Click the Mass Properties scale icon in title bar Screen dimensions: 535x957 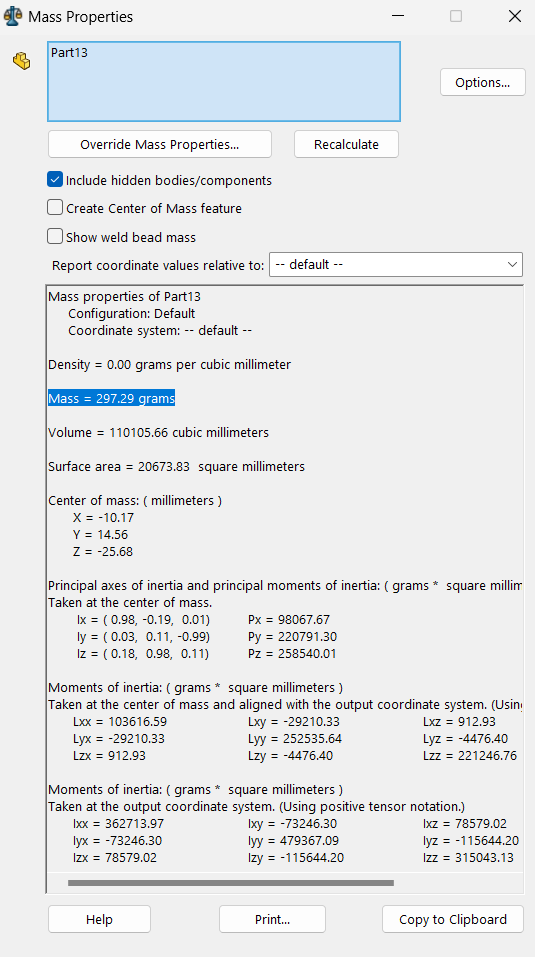[13, 16]
